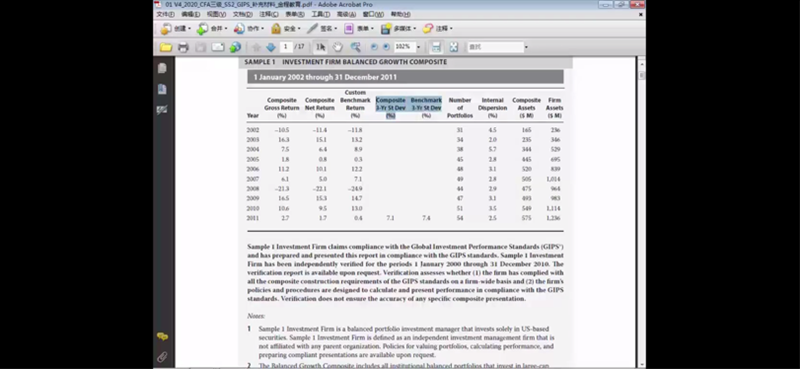Toggle full screen fit view
This screenshot has height=369, width=800.
pyautogui.click(x=454, y=47)
